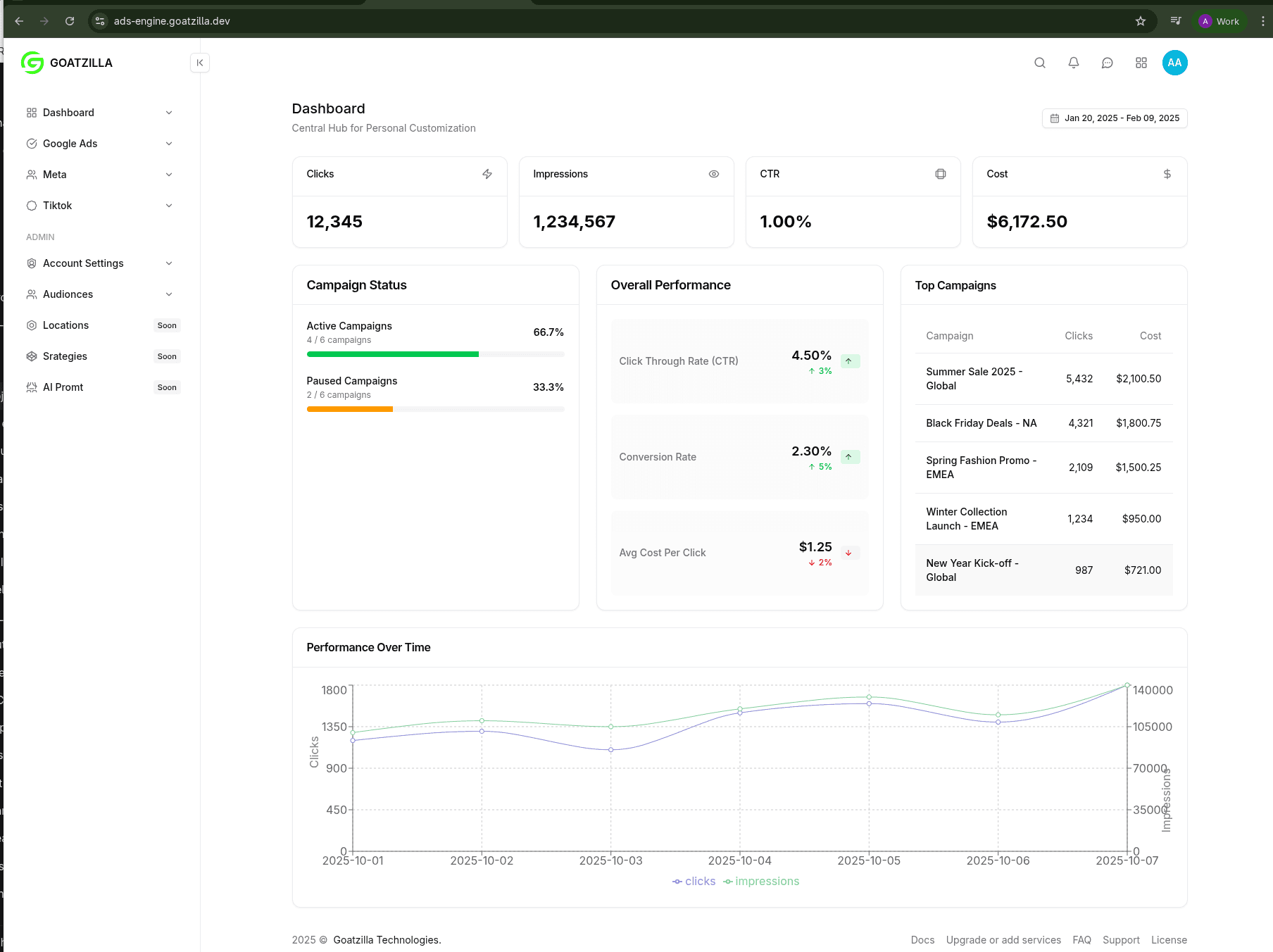Click the copy icon on the CTR card
This screenshot has height=952, width=1273.
[x=941, y=174]
